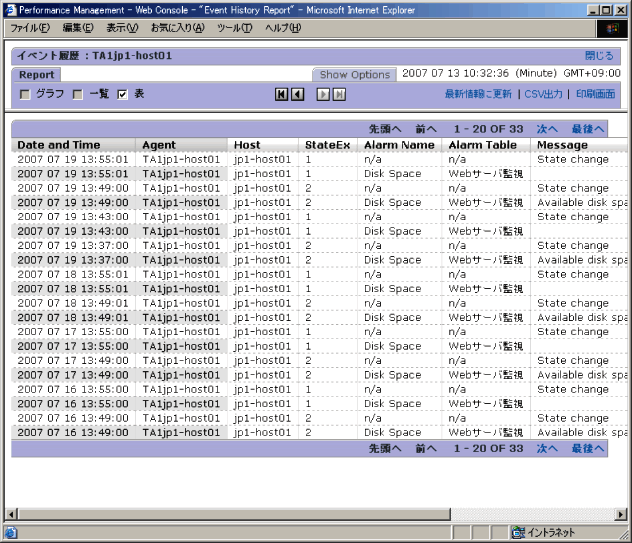The height and width of the screenshot is (543, 632).
Task: Click the 閉じる link
Action: point(599,56)
